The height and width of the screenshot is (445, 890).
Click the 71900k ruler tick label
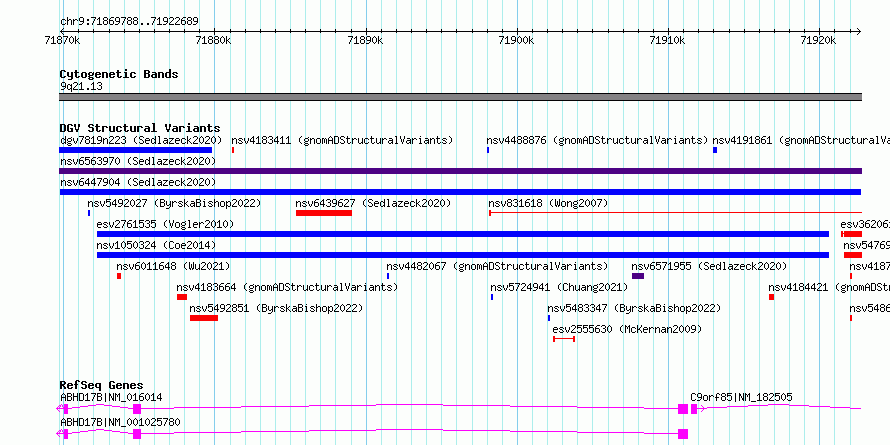point(516,40)
